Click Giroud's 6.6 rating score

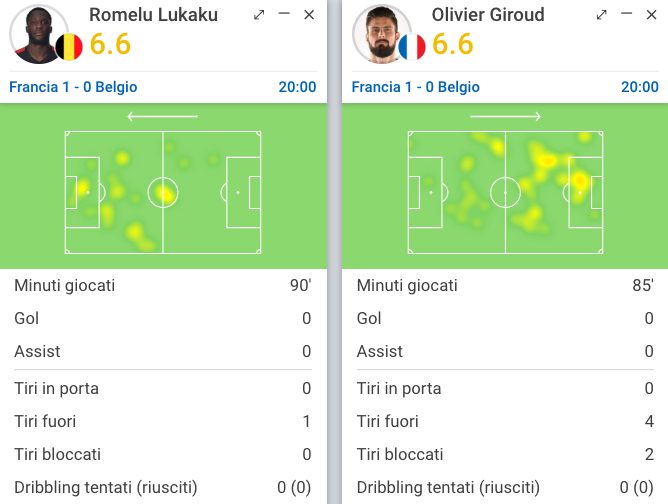[453, 44]
